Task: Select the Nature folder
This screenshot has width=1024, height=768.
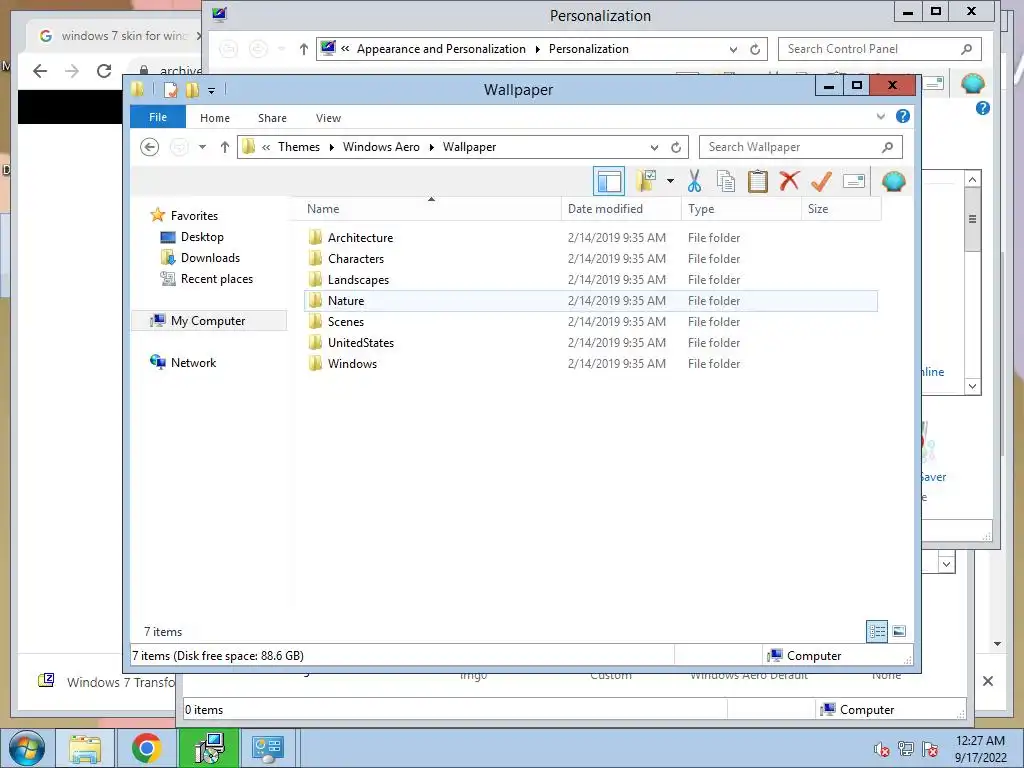Action: 591,300
